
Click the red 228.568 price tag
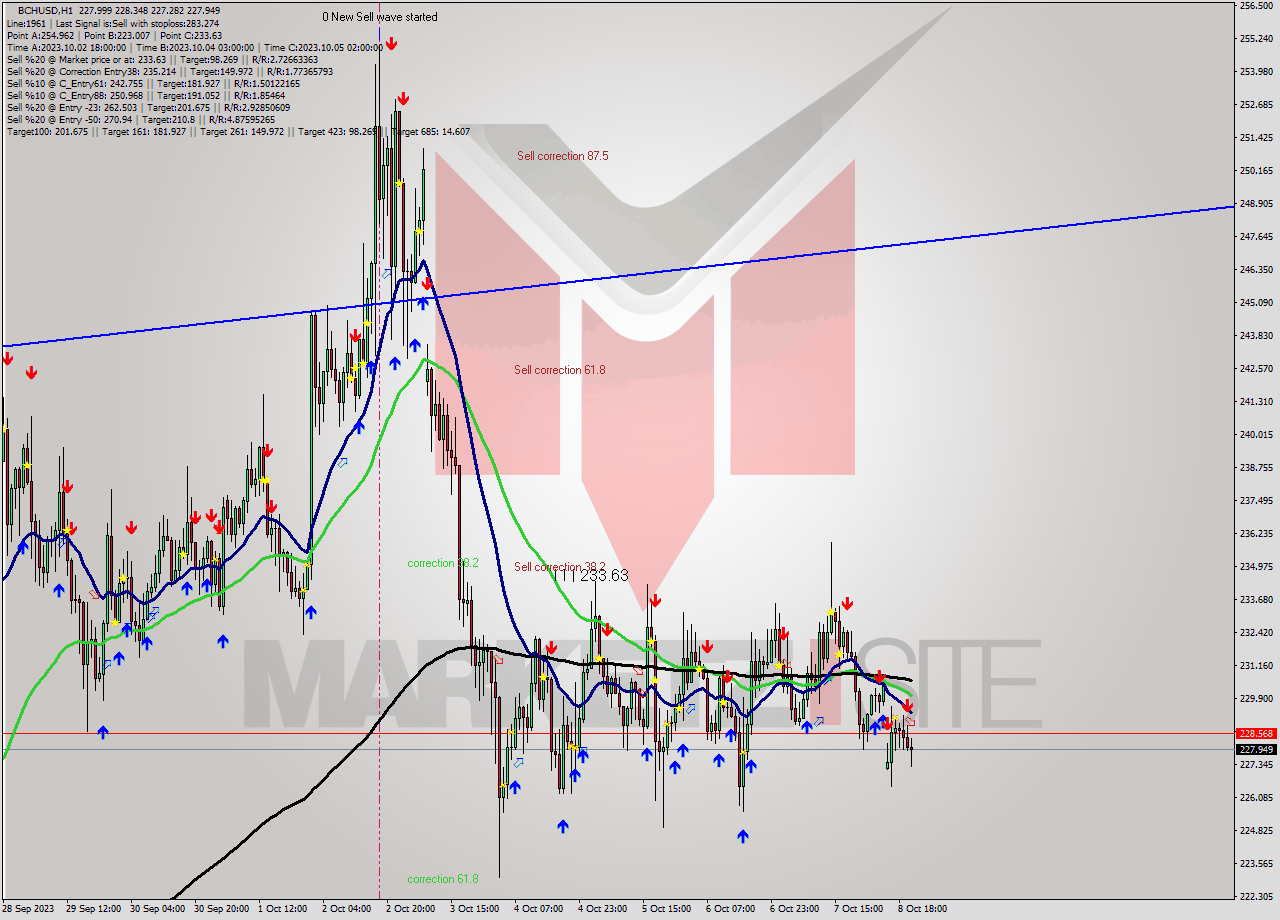(x=1256, y=733)
